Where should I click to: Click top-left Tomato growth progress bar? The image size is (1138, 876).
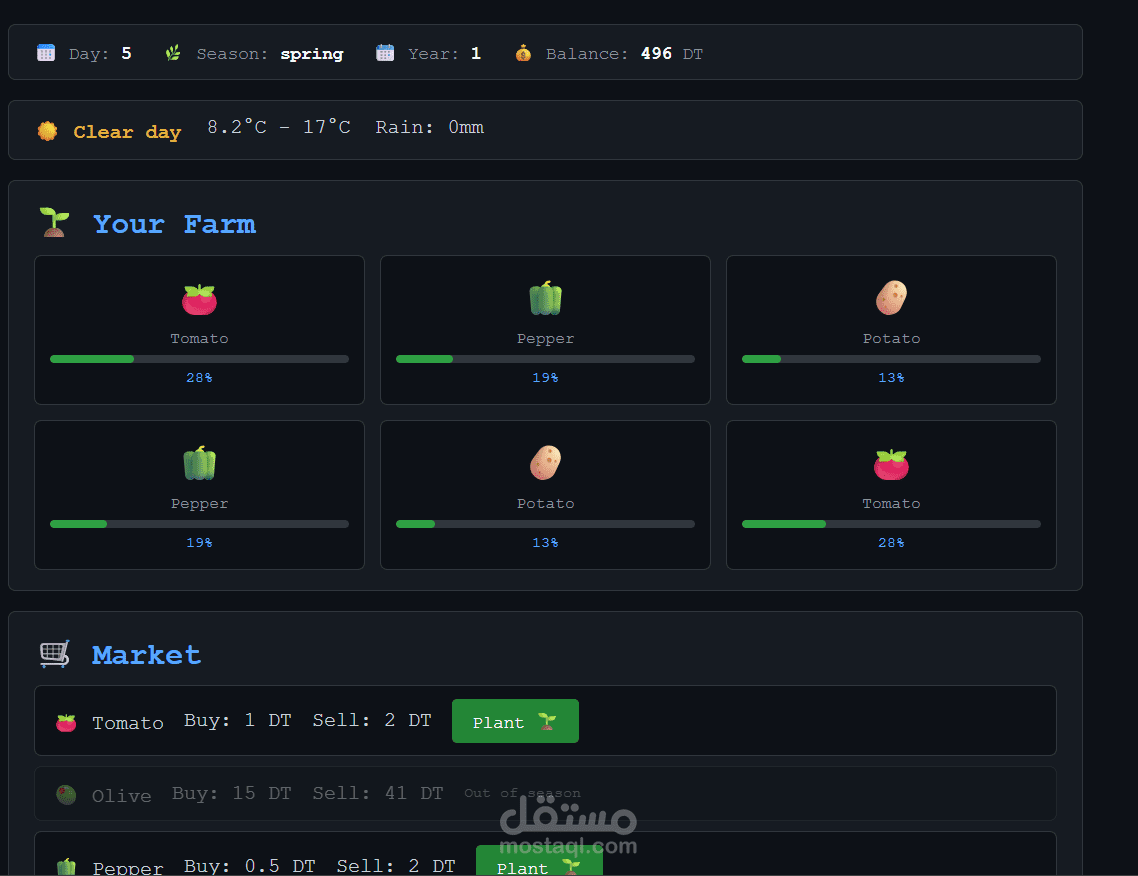tap(200, 359)
